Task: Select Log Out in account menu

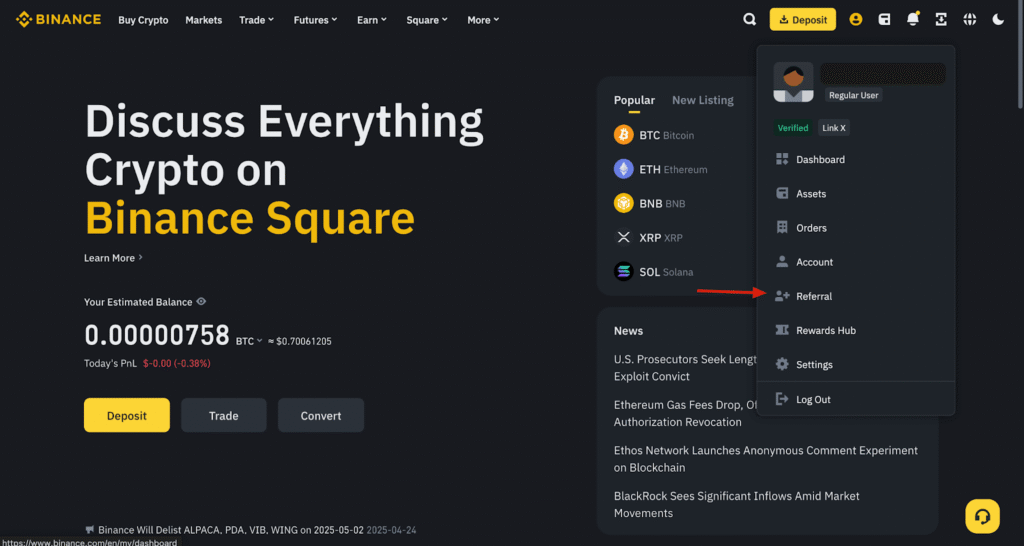Action: (x=813, y=399)
